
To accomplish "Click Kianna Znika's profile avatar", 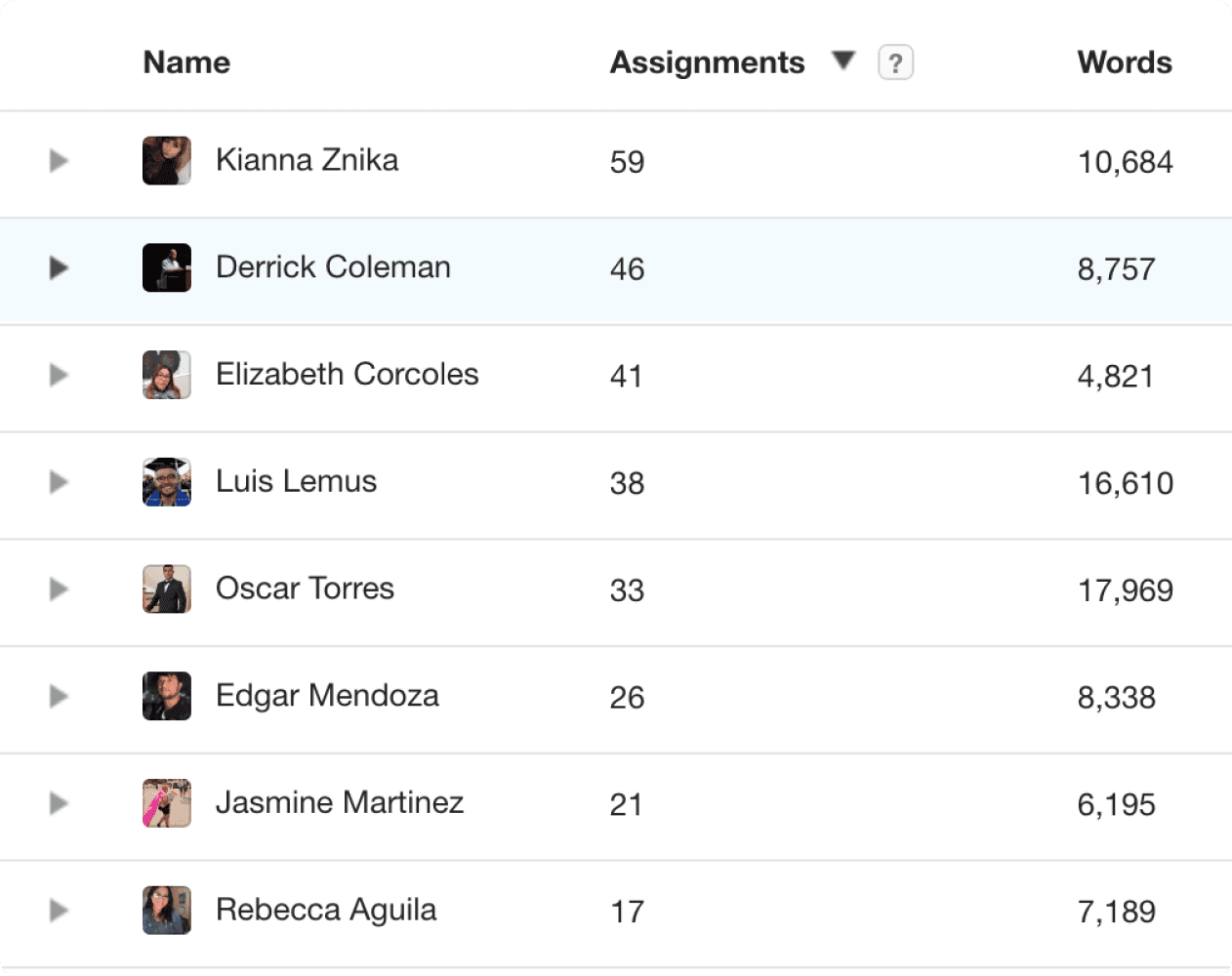I will click(167, 161).
